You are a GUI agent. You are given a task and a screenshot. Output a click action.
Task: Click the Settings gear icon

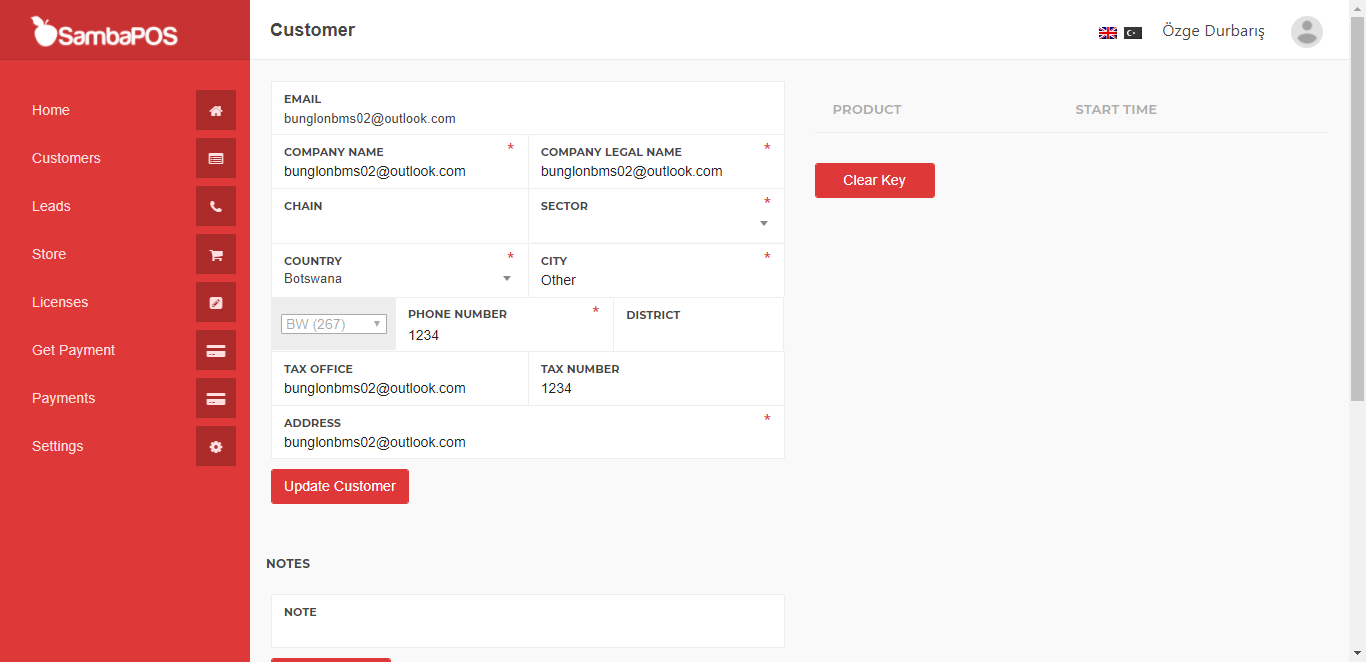pos(215,446)
